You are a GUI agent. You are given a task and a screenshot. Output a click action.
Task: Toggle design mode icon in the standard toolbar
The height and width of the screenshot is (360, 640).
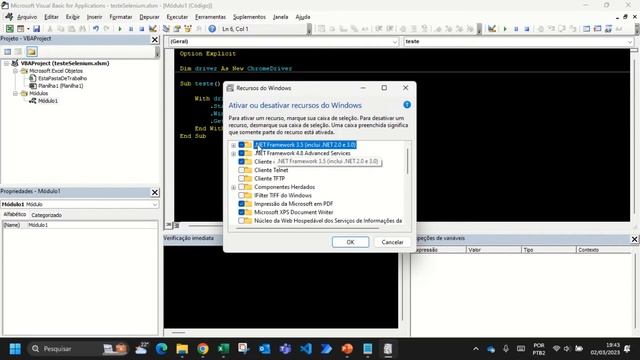point(153,29)
